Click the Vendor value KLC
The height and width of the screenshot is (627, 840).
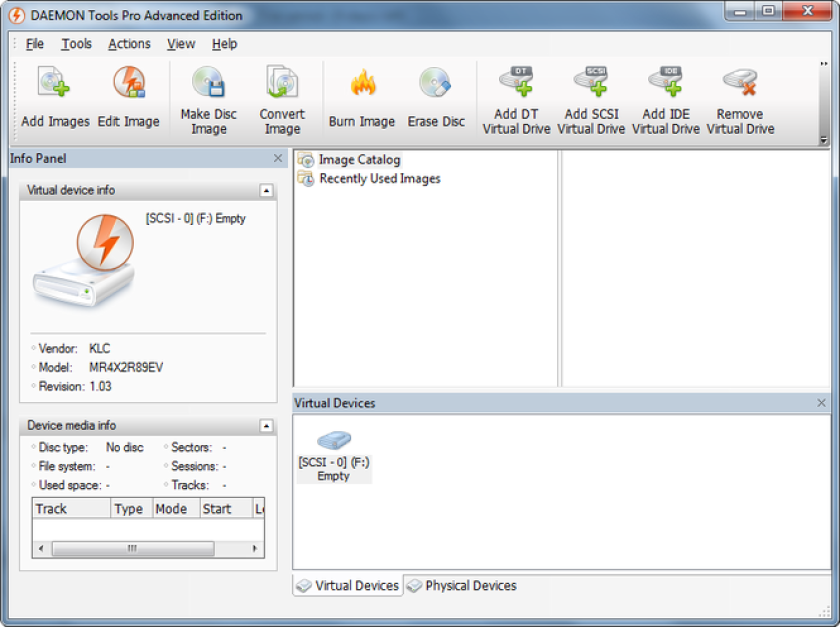[100, 349]
